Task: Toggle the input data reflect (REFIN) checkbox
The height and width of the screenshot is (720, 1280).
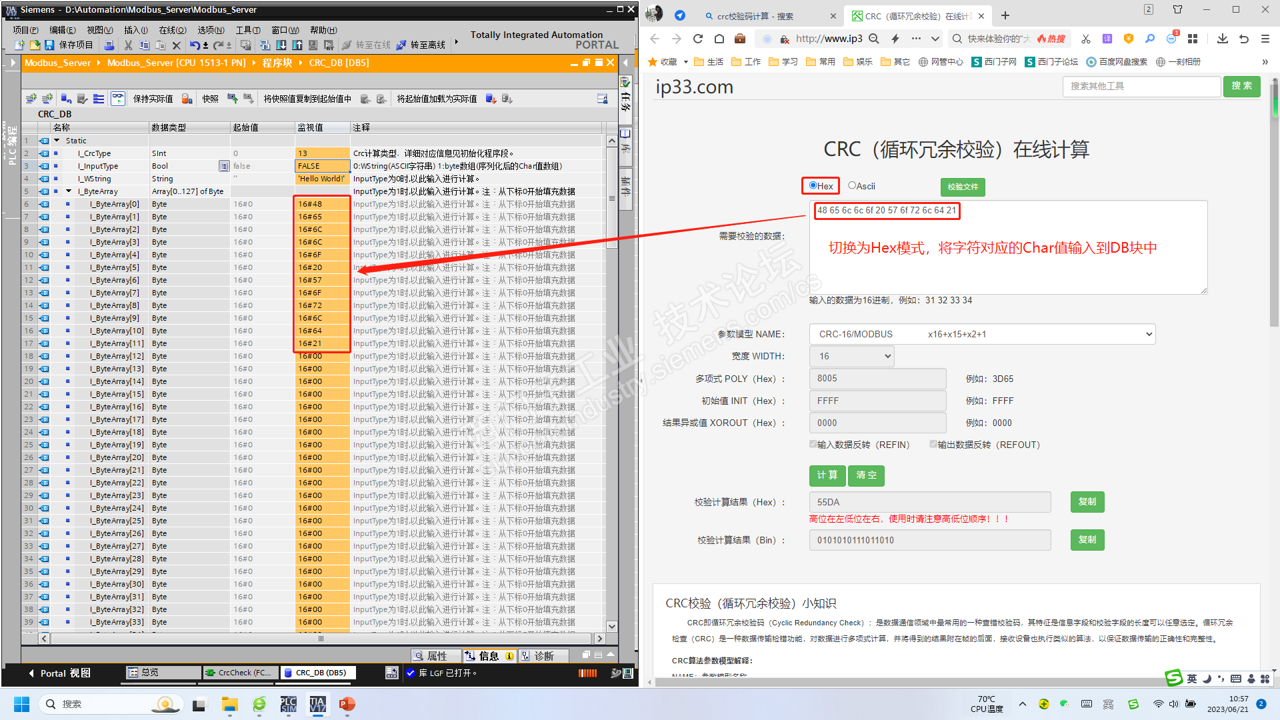Action: point(814,444)
